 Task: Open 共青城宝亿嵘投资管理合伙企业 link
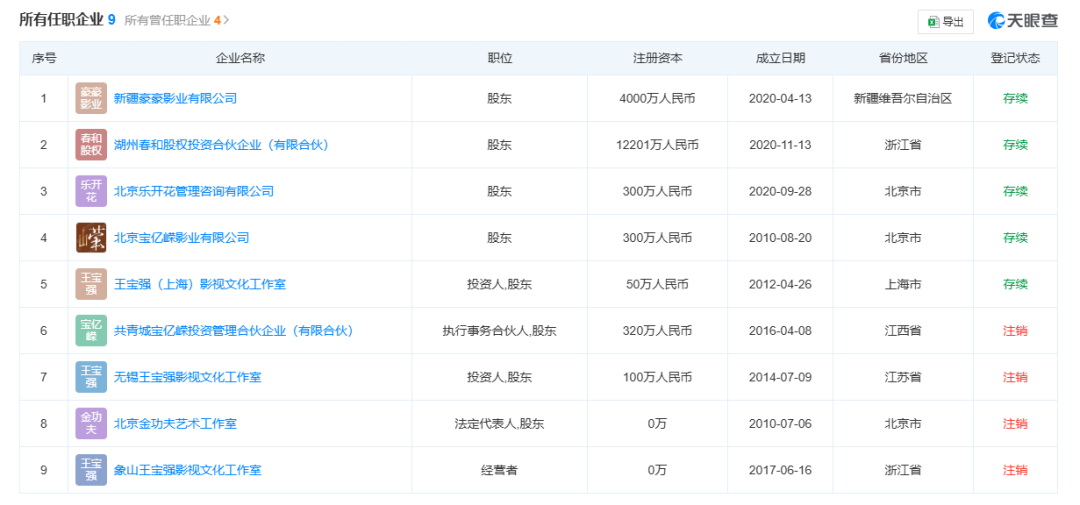tap(233, 331)
